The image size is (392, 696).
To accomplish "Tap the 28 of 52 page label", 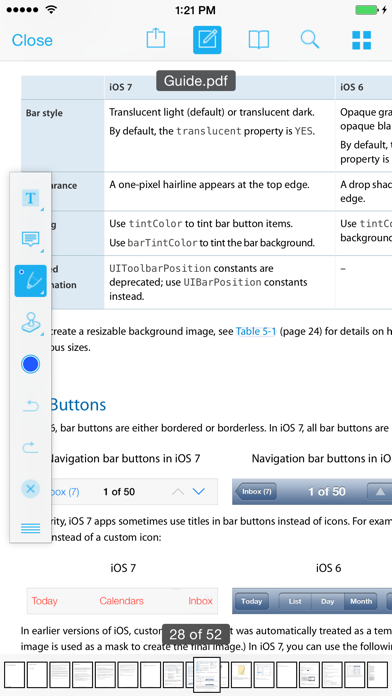I will click(x=195, y=634).
